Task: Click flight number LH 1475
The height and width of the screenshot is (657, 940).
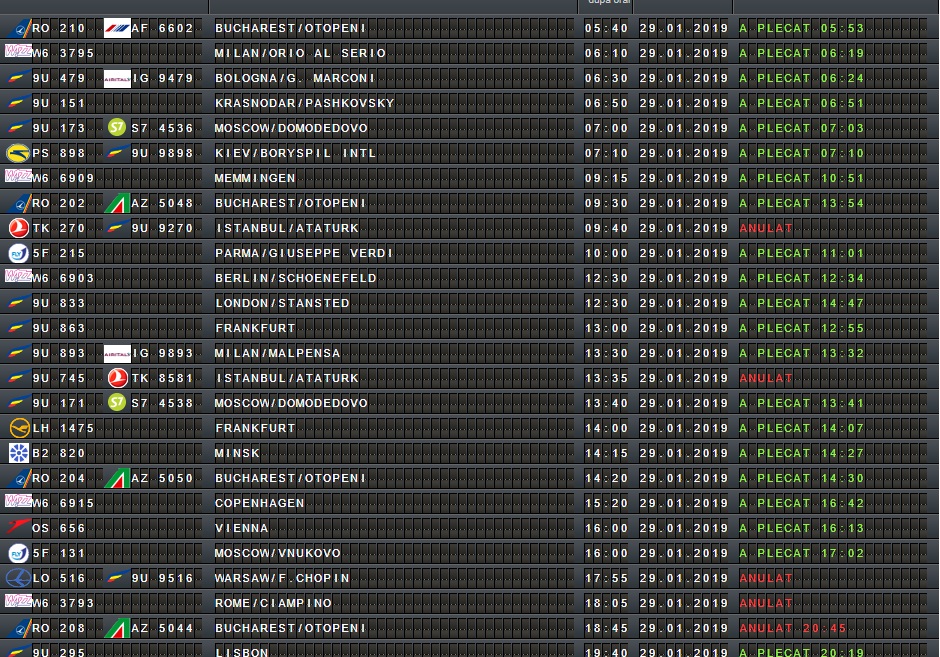Action: [x=64, y=428]
